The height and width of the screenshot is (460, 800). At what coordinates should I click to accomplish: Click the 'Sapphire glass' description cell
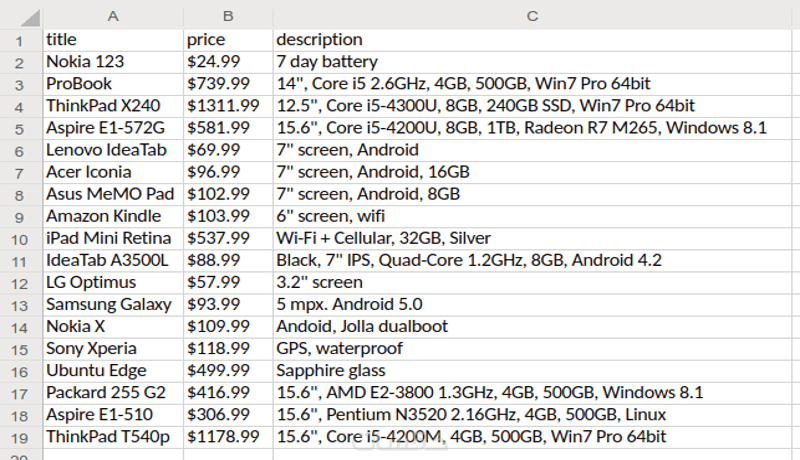point(532,370)
